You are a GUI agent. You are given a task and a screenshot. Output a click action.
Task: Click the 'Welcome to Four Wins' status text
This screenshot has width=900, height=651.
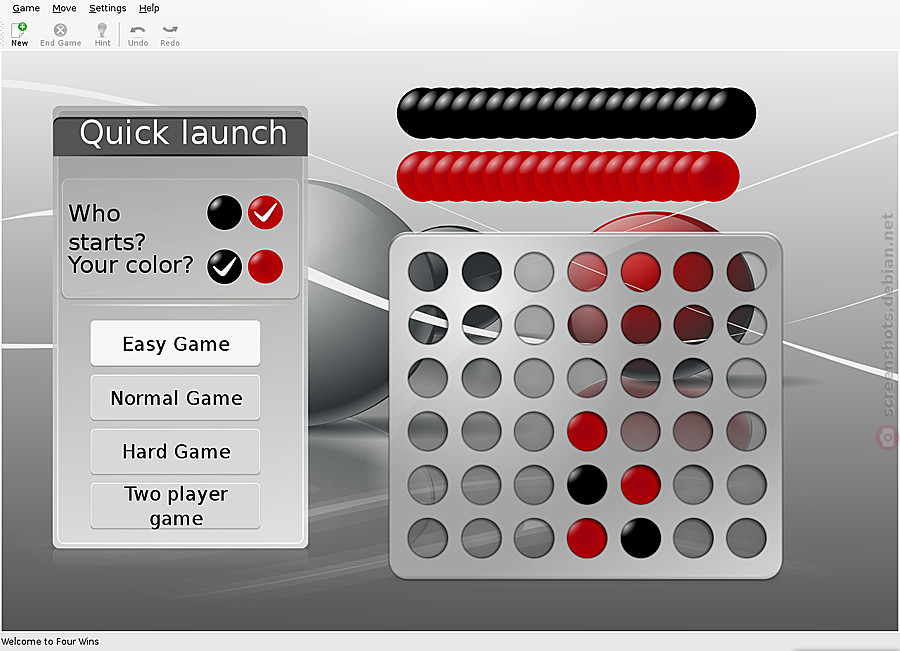click(50, 641)
